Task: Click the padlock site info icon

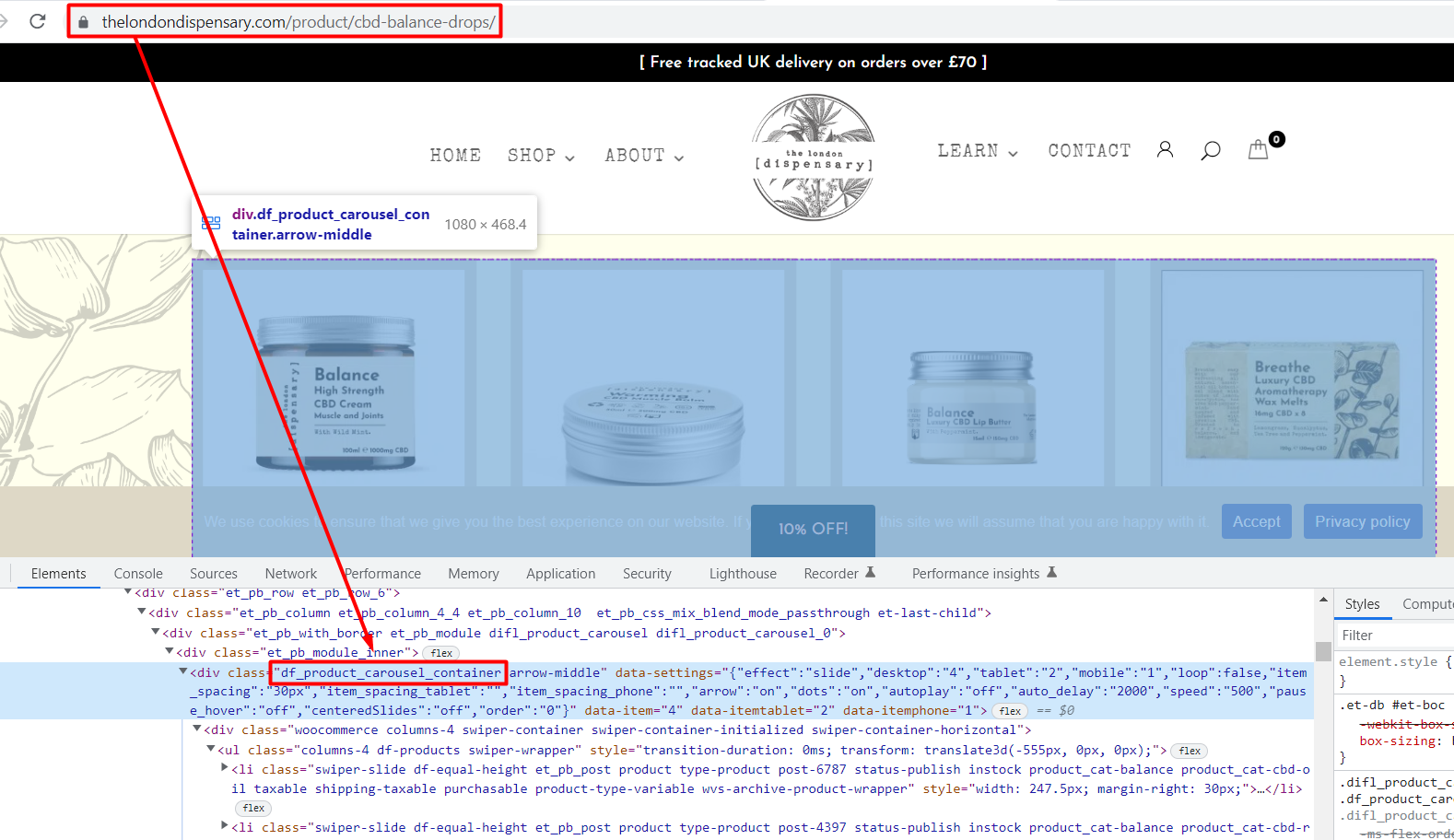Action: tap(84, 22)
